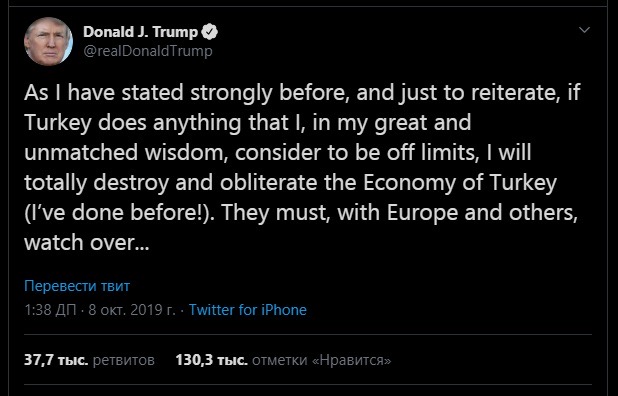This screenshot has width=618, height=396.
Task: Open the tweet options chevron menu
Action: 584,30
